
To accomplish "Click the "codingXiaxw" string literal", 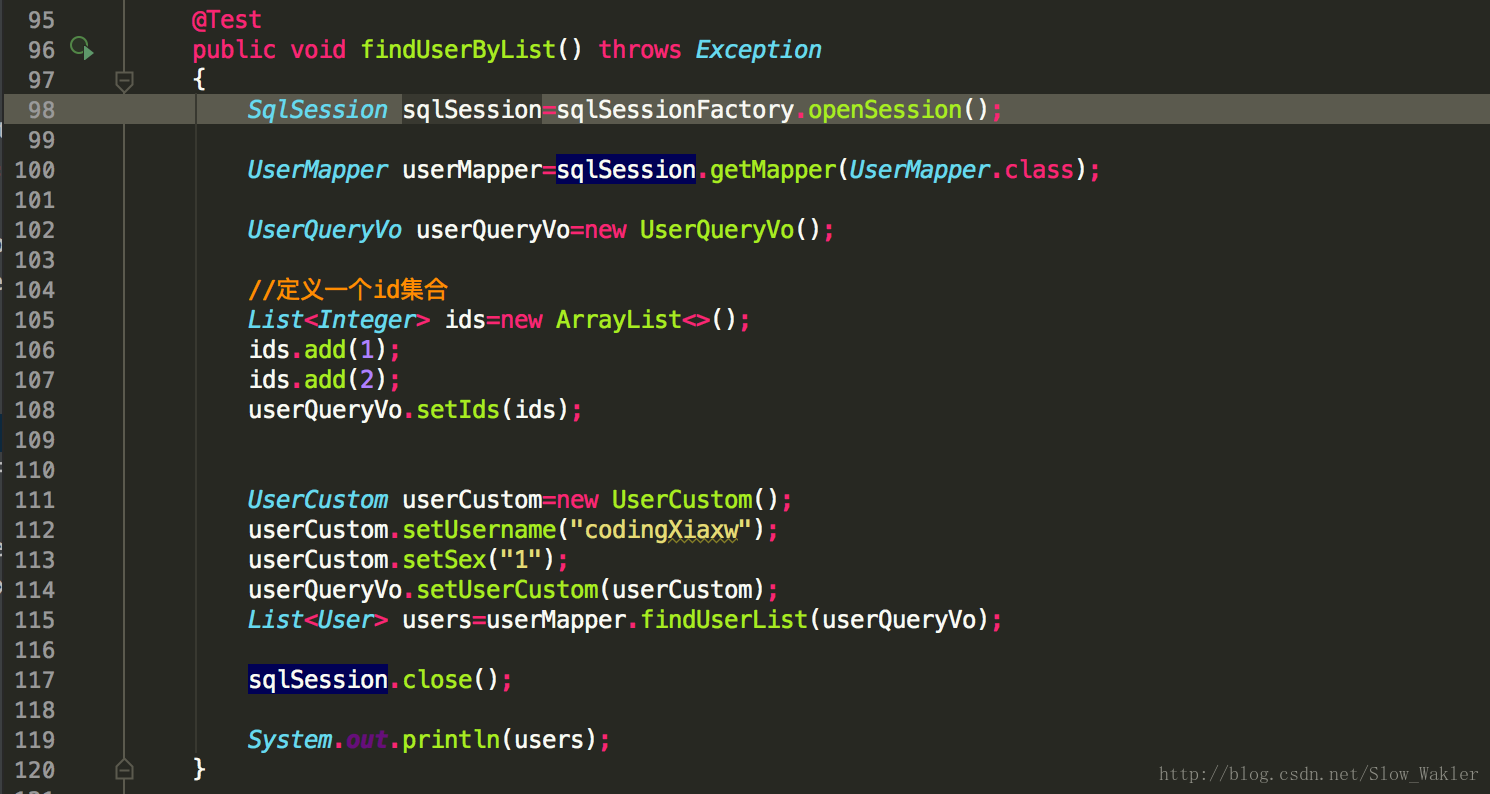I will pos(661,530).
